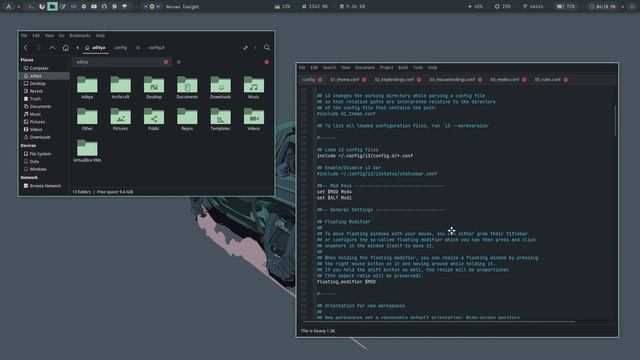The width and height of the screenshot is (640, 360).
Task: Open Videos in Places sidebar
Action: (x=44, y=129)
